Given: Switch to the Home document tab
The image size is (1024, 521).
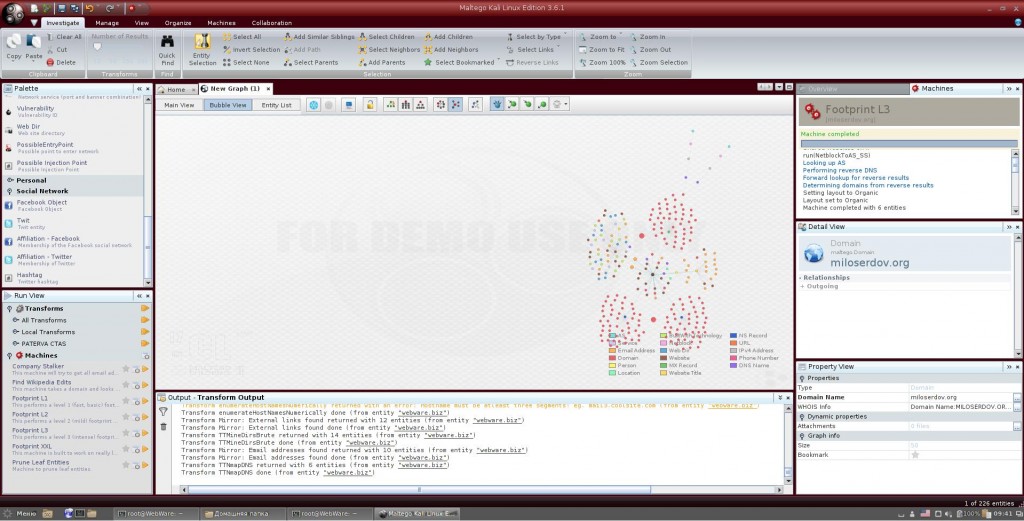Looking at the screenshot, I should 176,89.
